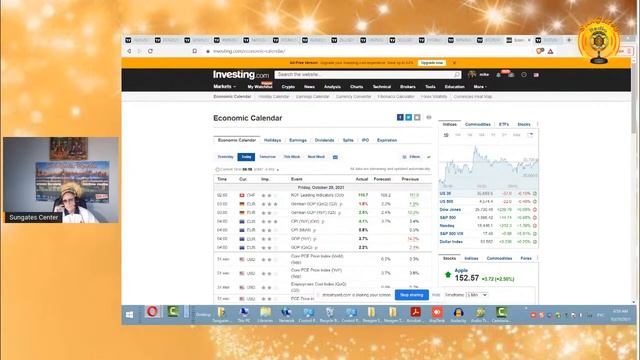Open the Network taskbar shortcut
The height and width of the screenshot is (360, 640).
pyautogui.click(x=286, y=313)
